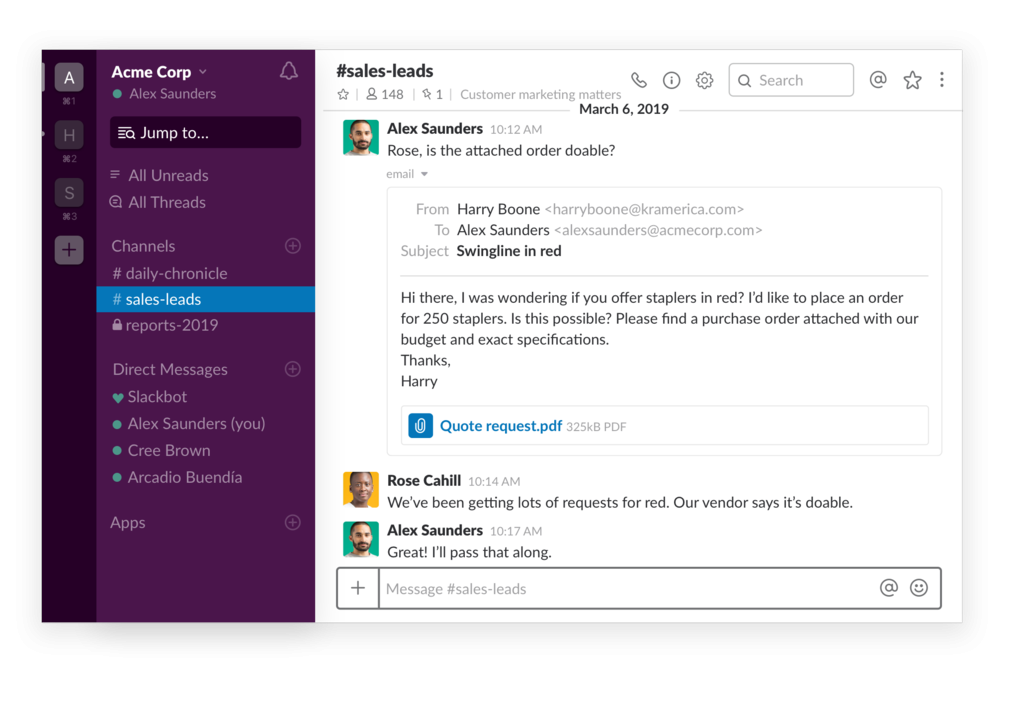Open notification preferences with the bell icon
This screenshot has height=705, width=1024.
click(288, 72)
